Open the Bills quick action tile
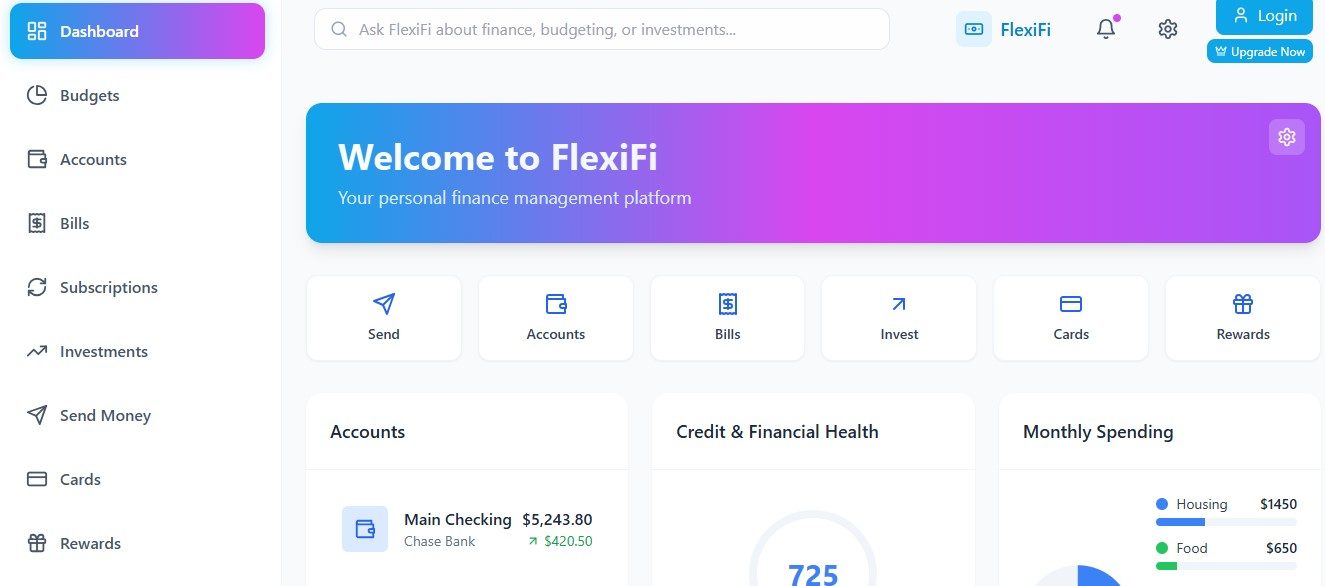 (x=727, y=318)
